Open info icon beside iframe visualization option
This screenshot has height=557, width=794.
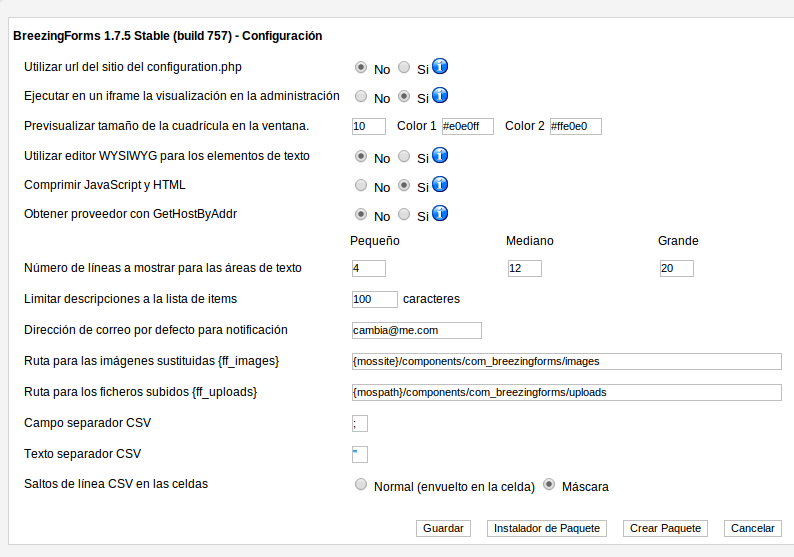click(x=440, y=95)
